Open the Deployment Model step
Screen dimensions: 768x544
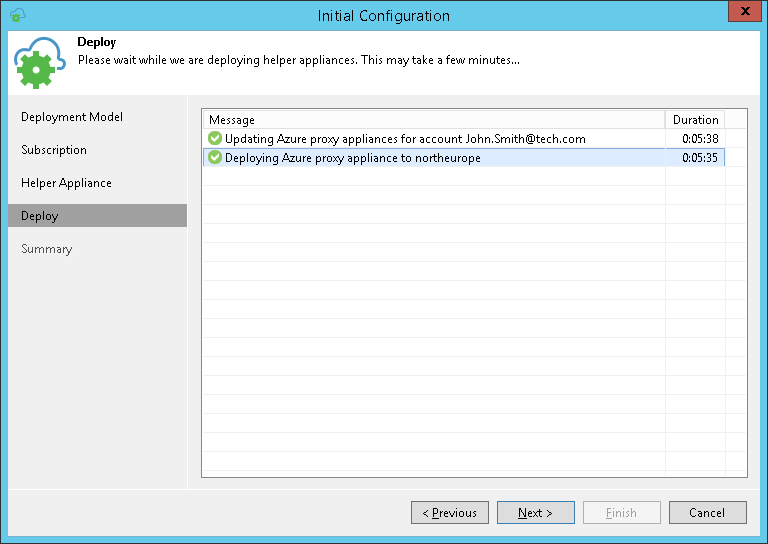point(72,117)
